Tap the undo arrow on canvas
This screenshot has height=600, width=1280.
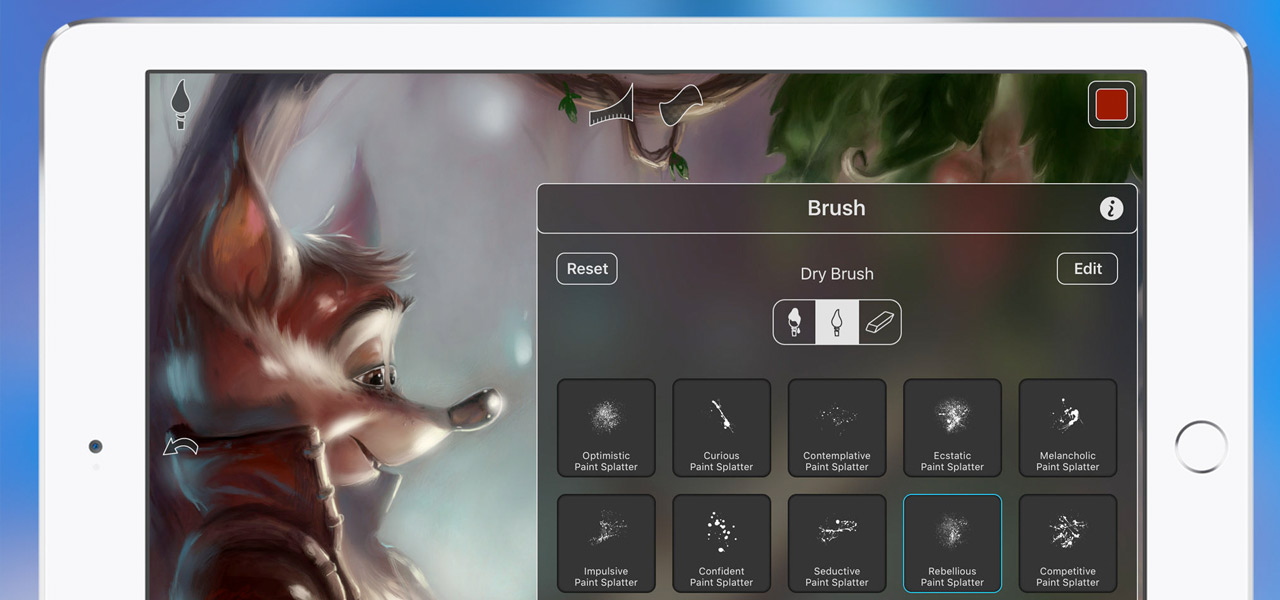coord(181,445)
